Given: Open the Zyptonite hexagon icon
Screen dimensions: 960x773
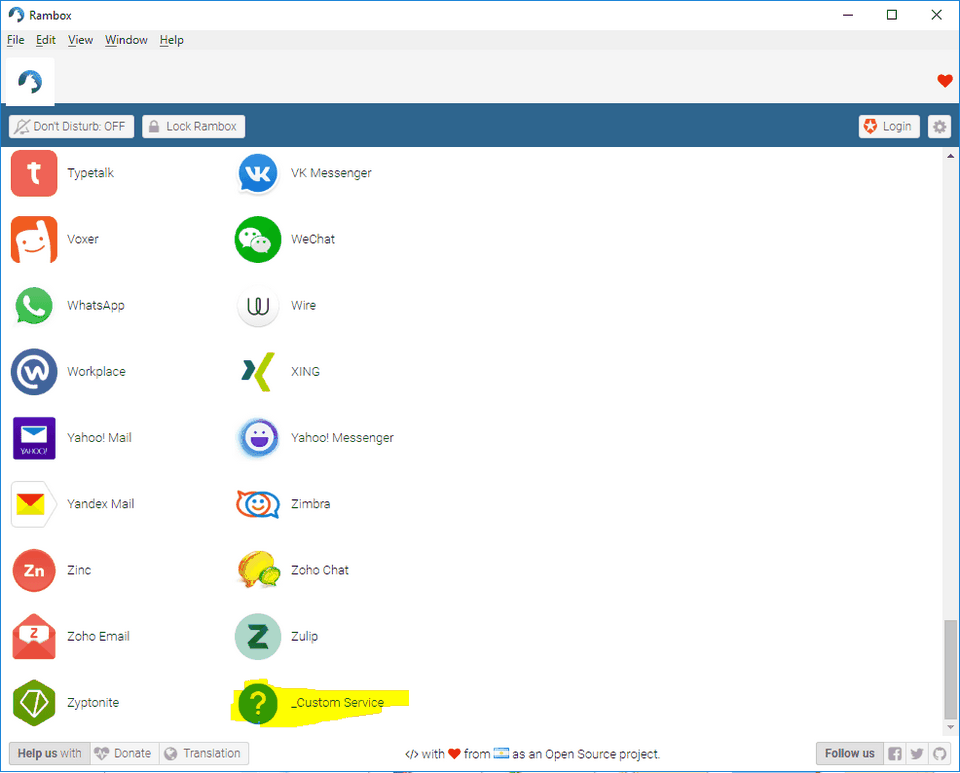Looking at the screenshot, I should pyautogui.click(x=34, y=702).
